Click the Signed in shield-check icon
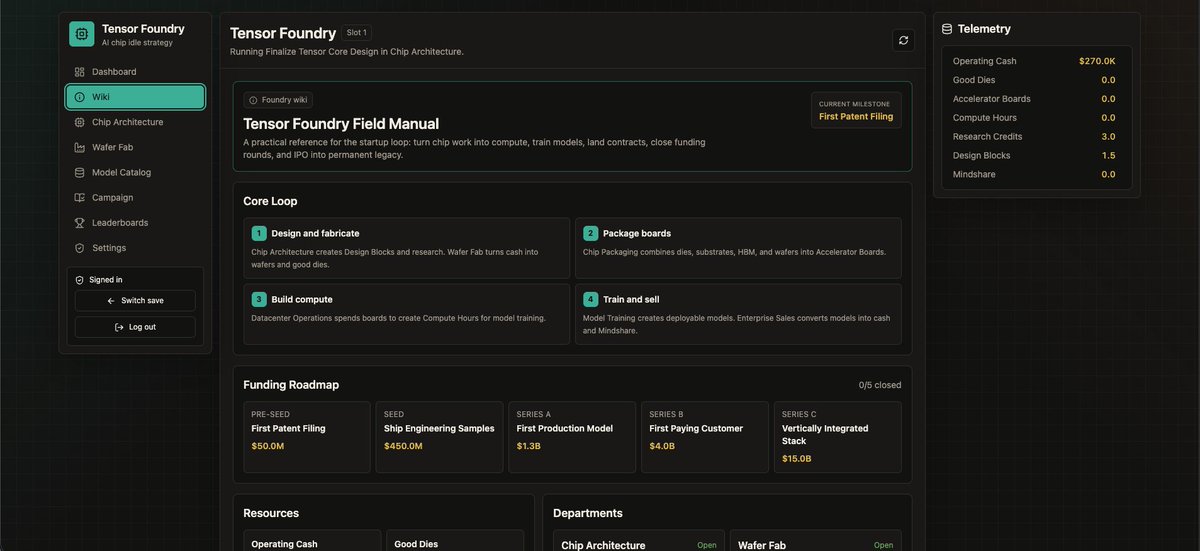1200x551 pixels. pos(80,280)
